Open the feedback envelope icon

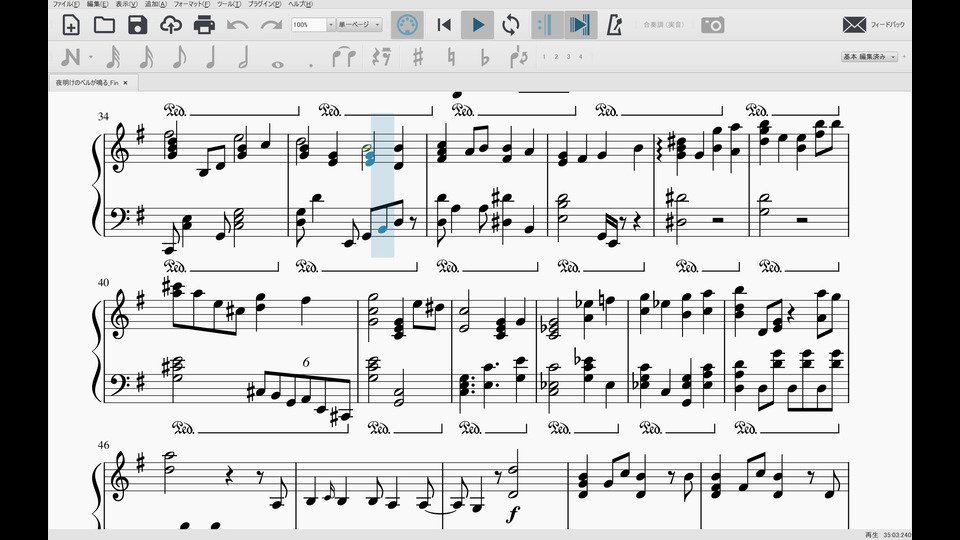coord(854,25)
